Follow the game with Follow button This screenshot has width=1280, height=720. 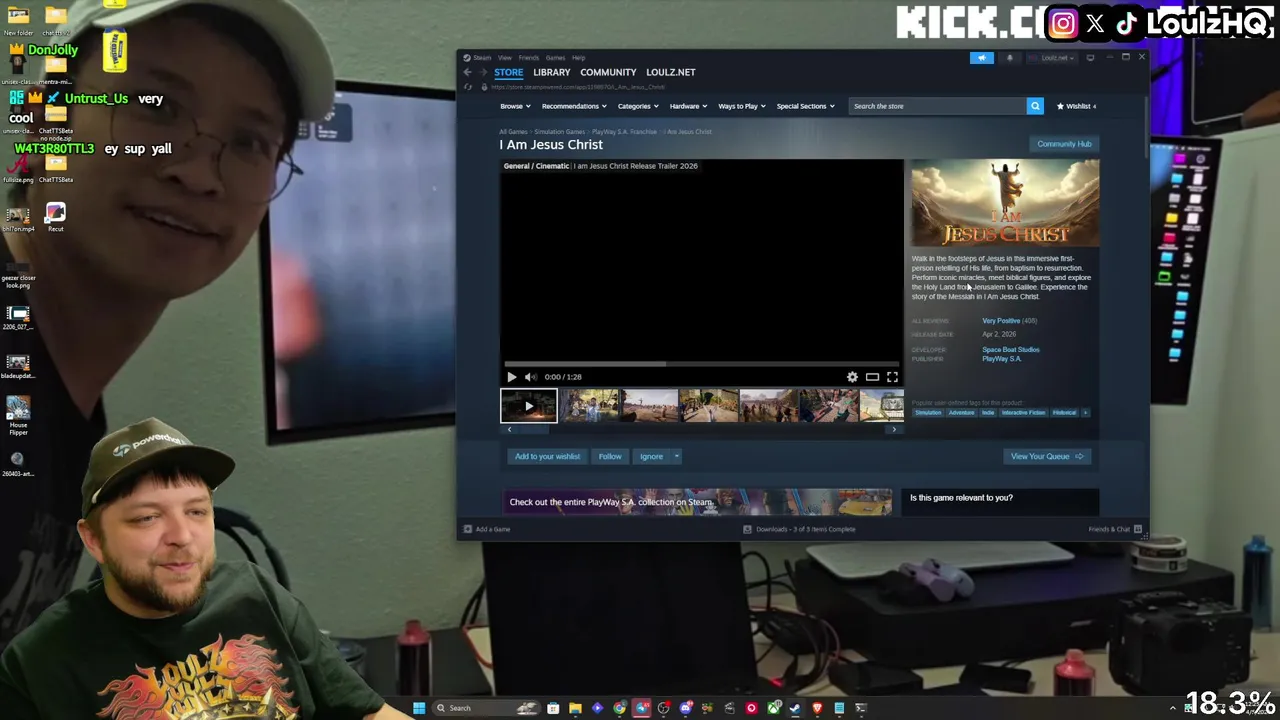tap(610, 456)
